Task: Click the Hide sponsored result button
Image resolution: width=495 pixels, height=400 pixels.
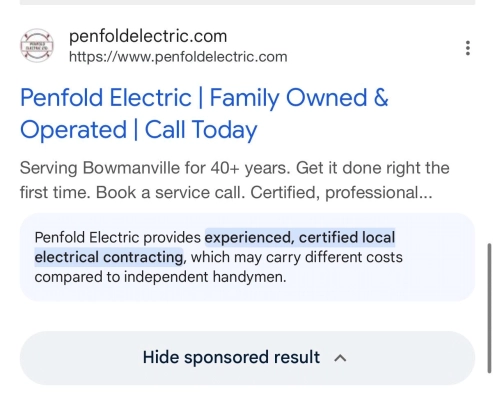Action: click(247, 358)
